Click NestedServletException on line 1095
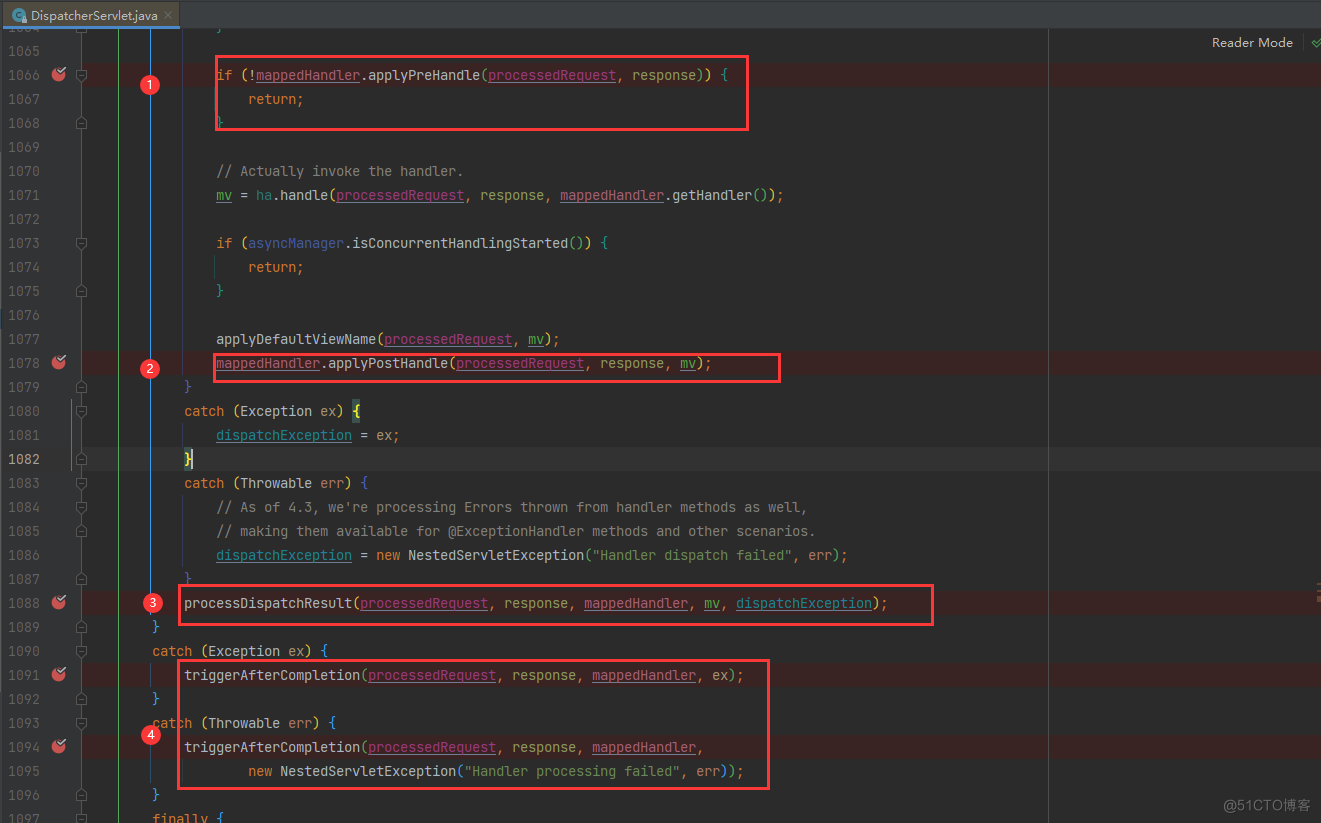This screenshot has width=1321, height=823. [x=368, y=771]
